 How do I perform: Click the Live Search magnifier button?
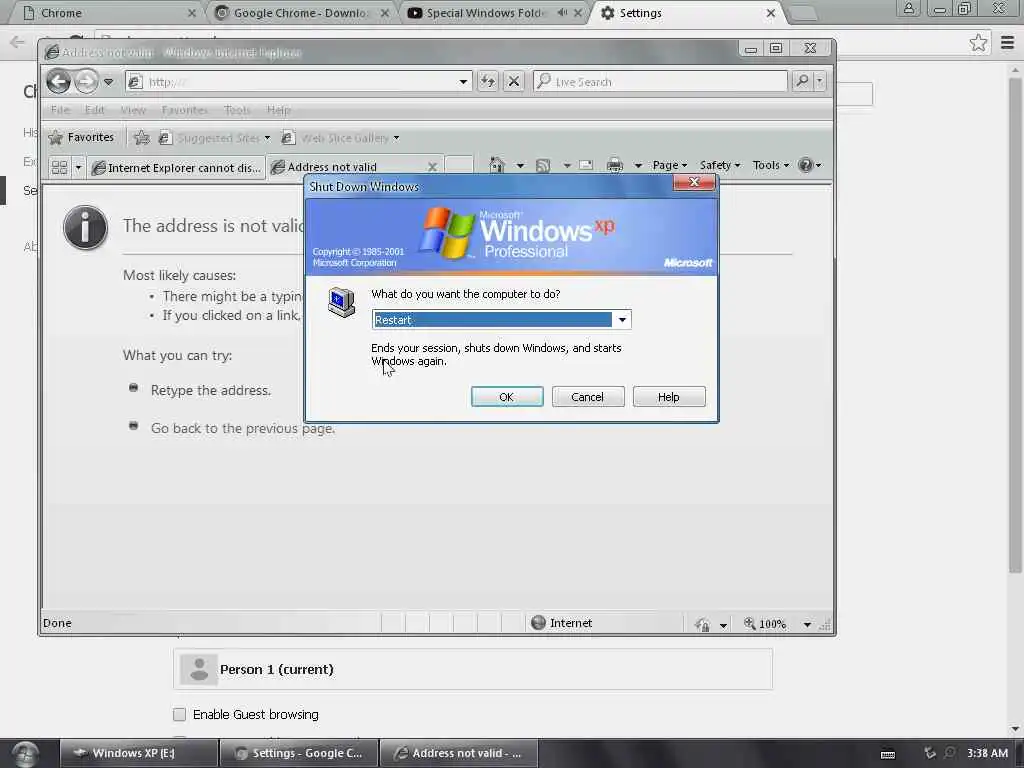click(x=802, y=81)
